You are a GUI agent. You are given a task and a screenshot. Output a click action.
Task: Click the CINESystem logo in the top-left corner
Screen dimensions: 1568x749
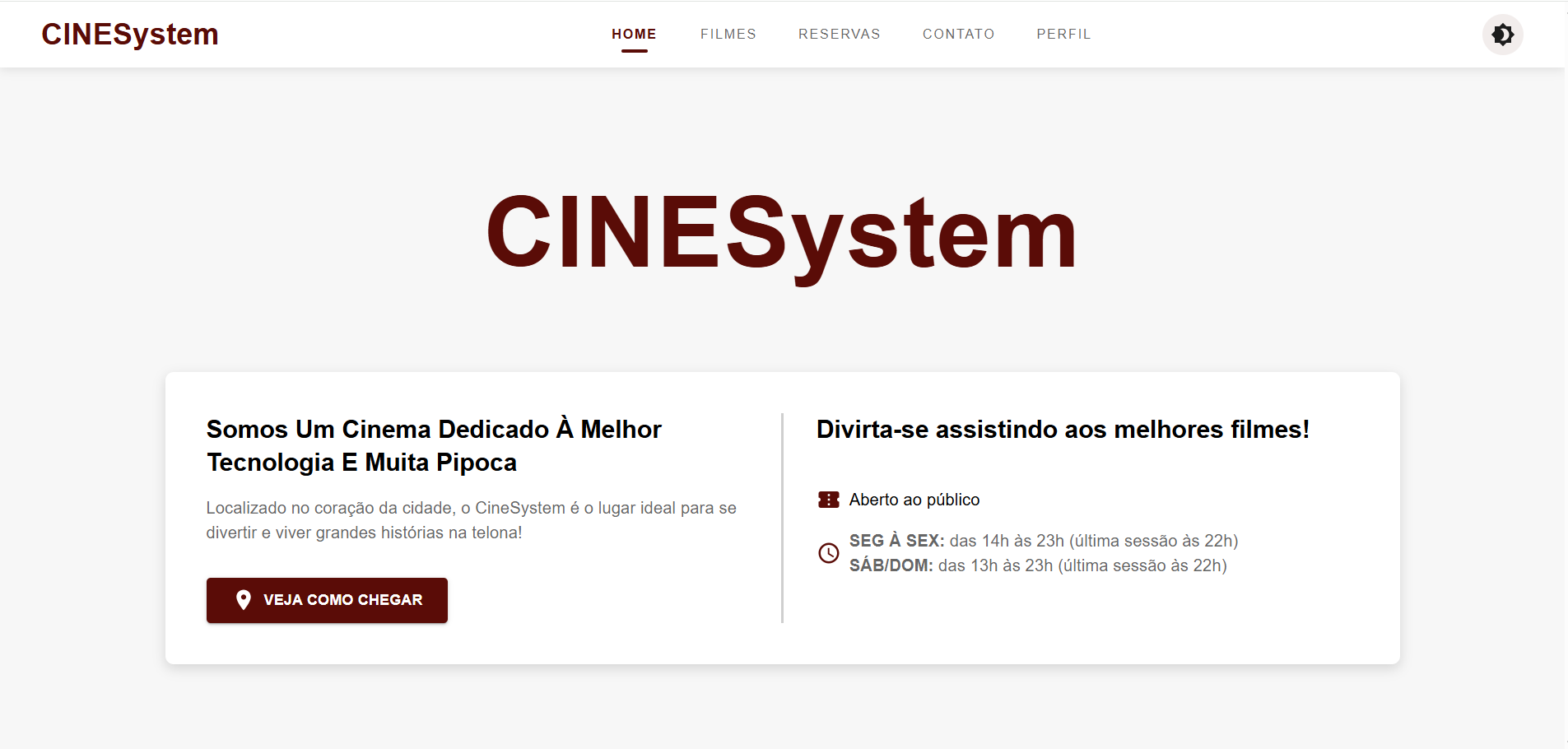[x=129, y=34]
